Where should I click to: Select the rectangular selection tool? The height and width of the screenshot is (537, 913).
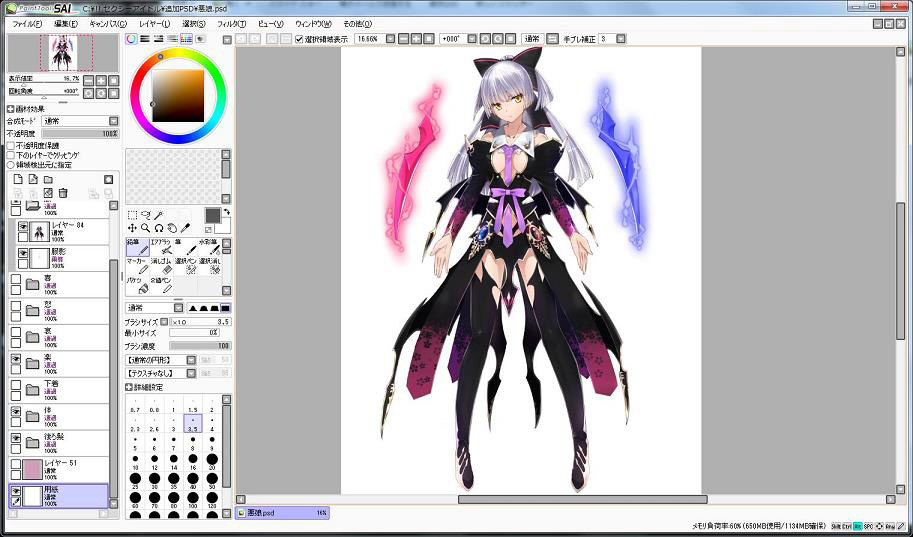pyautogui.click(x=133, y=215)
